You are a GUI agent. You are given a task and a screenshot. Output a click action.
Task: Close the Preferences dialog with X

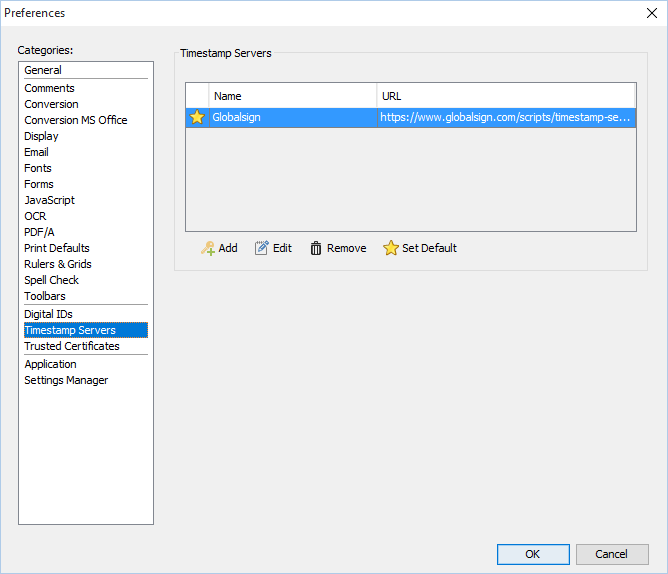pos(651,13)
